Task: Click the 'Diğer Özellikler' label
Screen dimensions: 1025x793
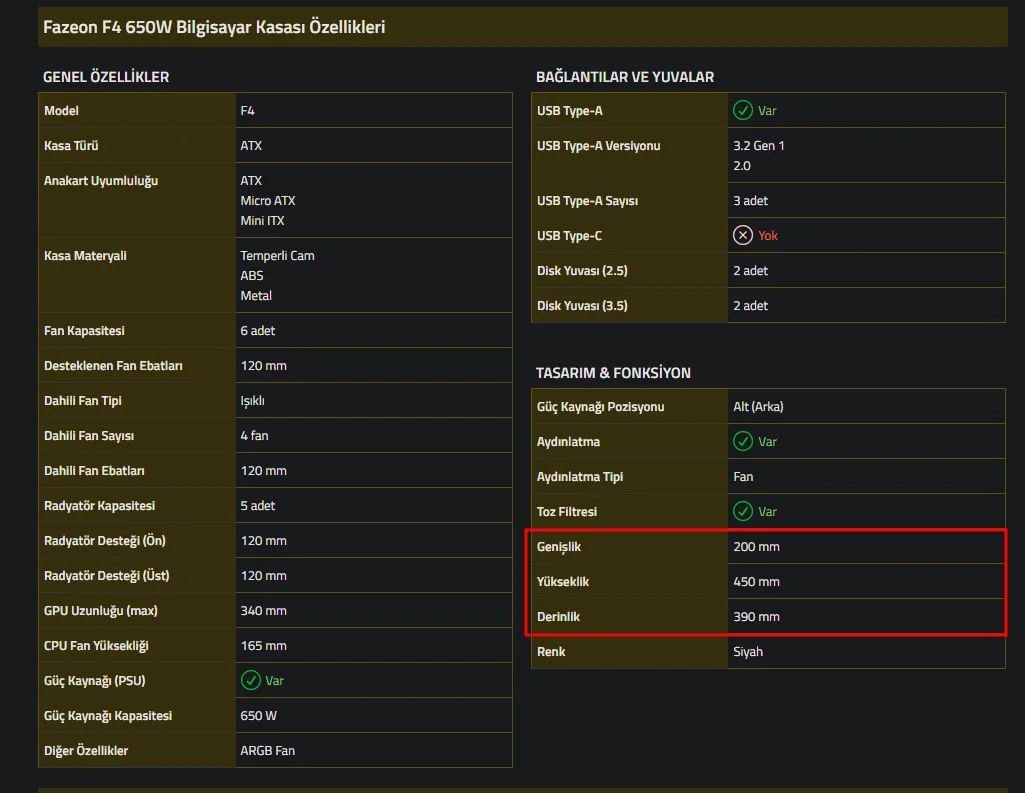Action: tap(86, 751)
